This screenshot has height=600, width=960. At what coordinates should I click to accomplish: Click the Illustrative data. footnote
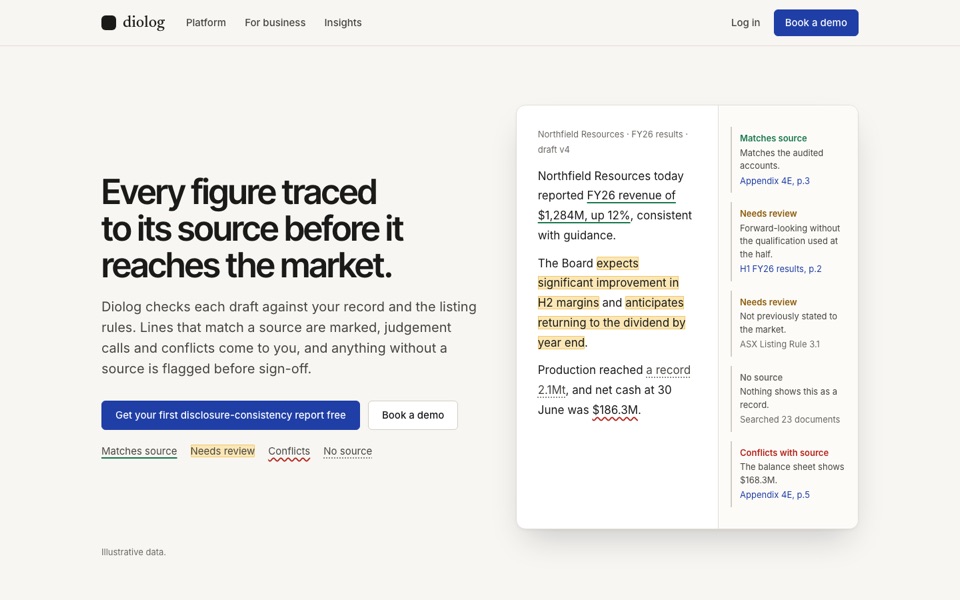(133, 552)
